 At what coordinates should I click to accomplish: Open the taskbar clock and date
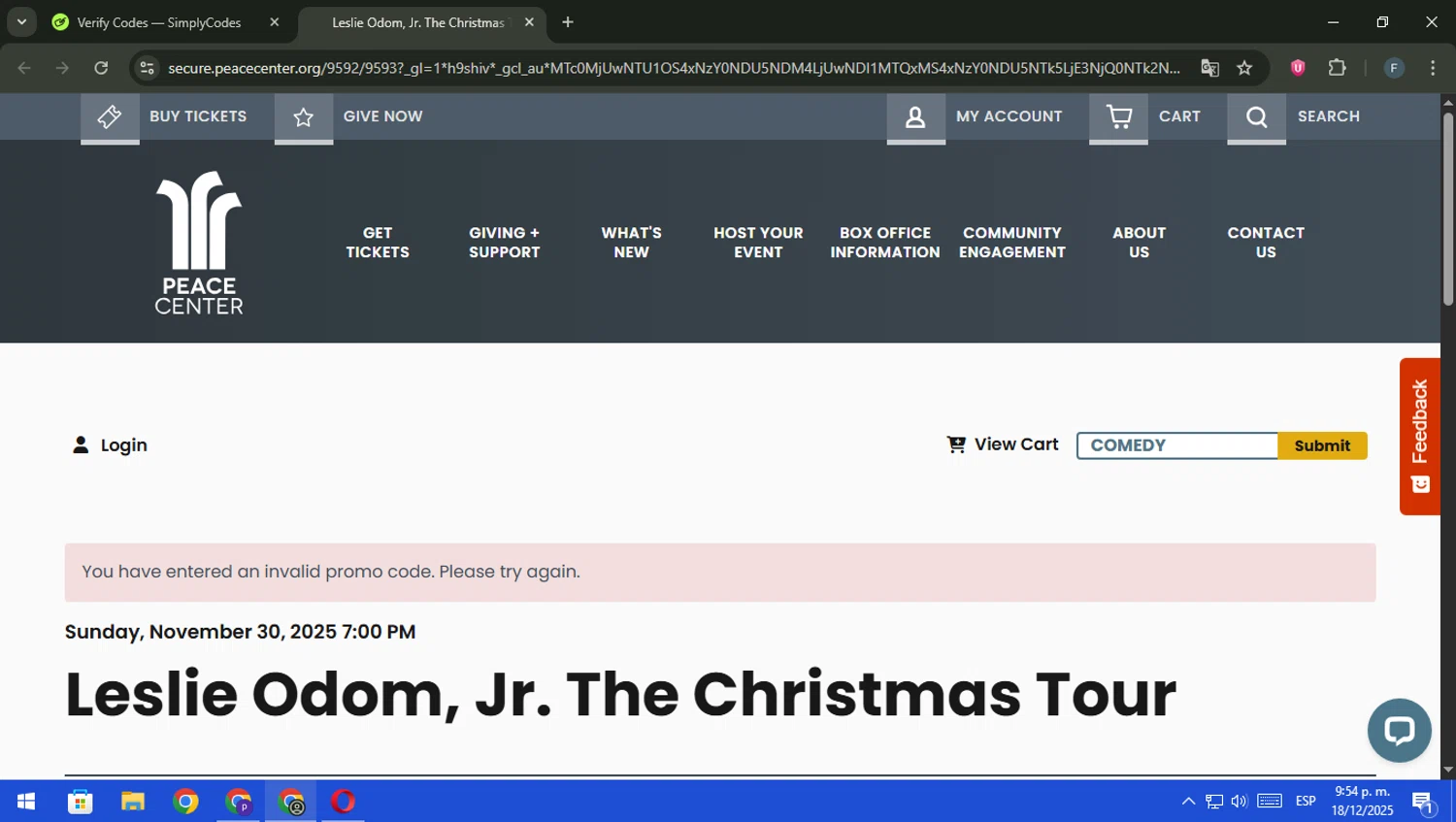point(1362,802)
